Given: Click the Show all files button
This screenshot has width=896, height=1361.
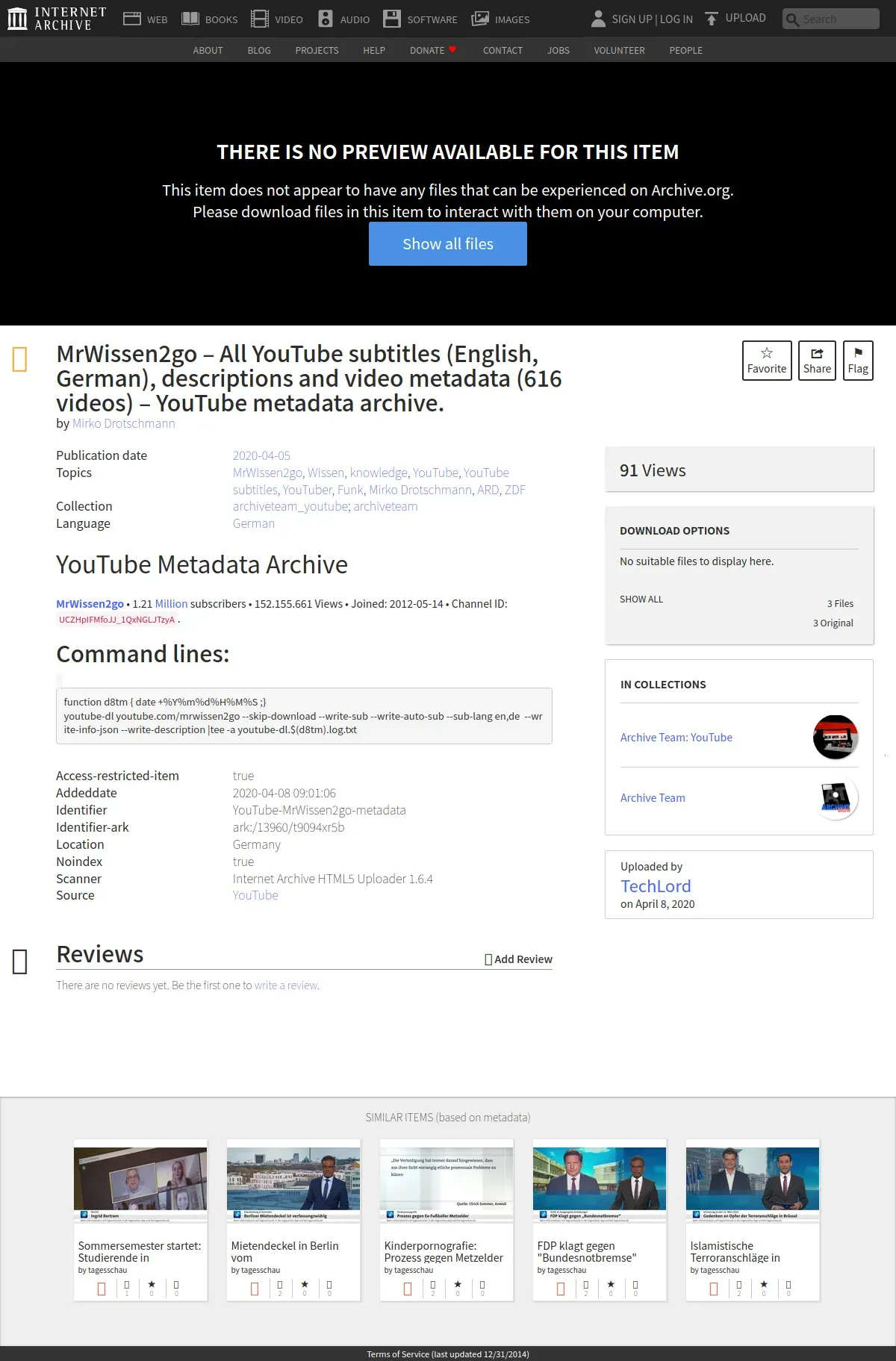Looking at the screenshot, I should click(x=448, y=243).
